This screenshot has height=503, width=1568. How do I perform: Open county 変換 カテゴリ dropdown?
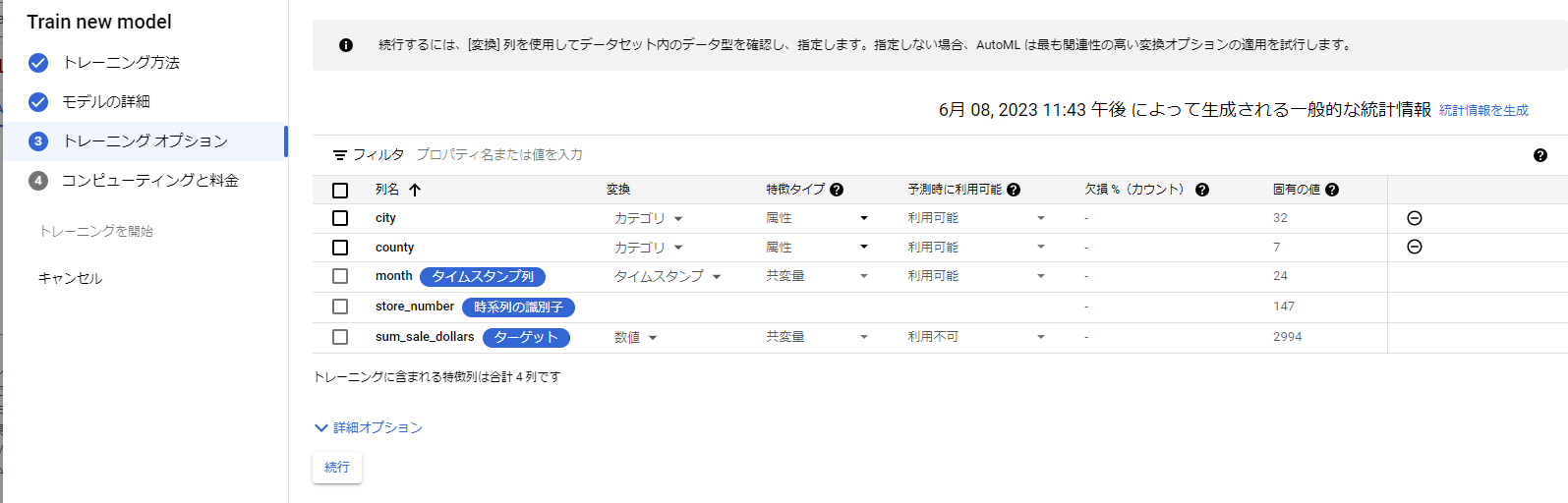[649, 248]
